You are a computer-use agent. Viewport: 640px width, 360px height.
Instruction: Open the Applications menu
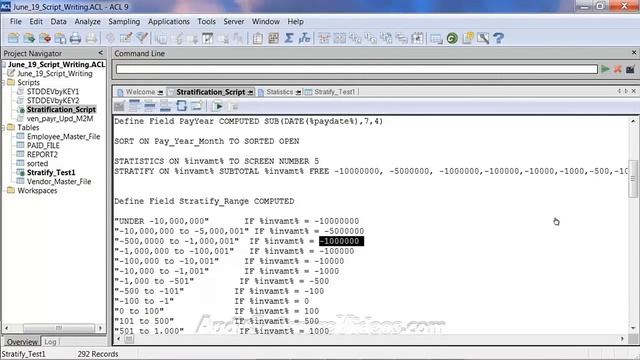pos(169,22)
